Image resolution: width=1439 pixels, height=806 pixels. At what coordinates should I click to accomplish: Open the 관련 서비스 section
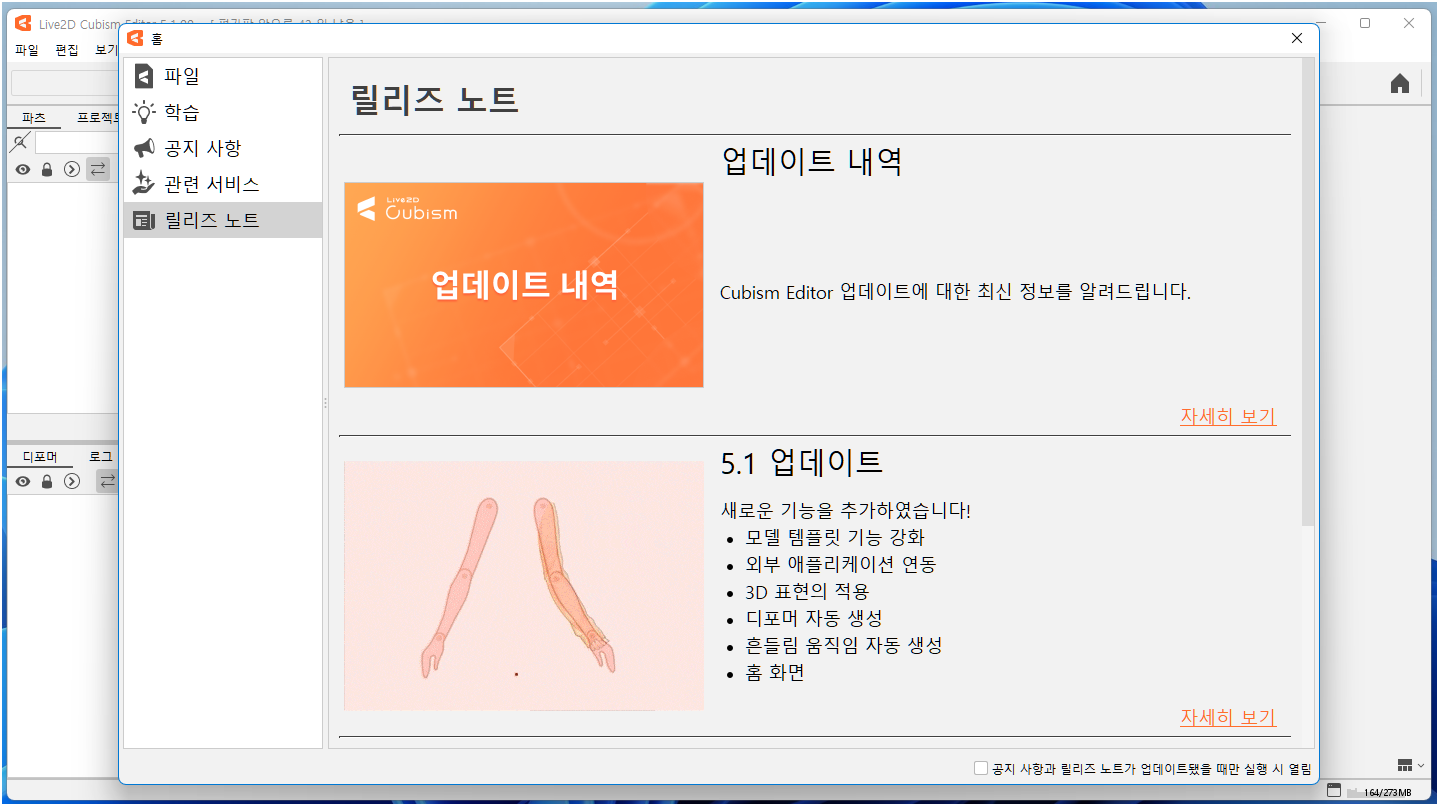(222, 184)
